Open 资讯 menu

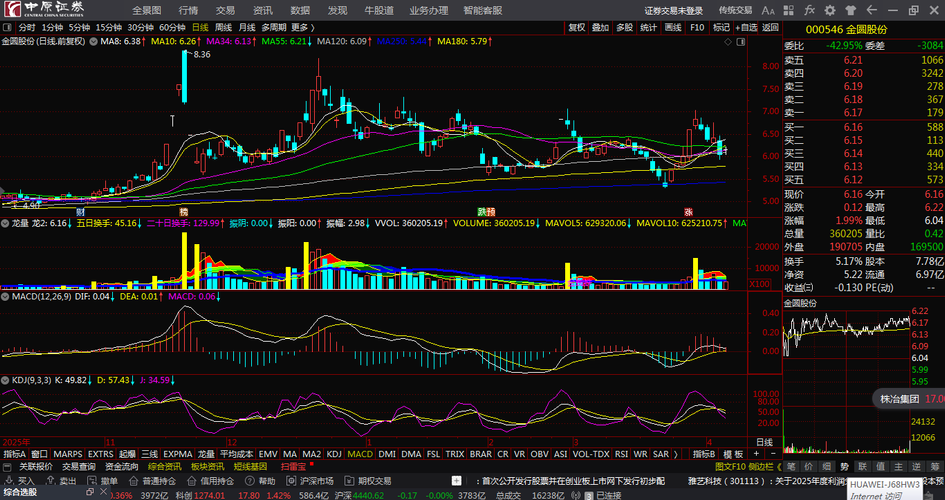[x=262, y=10]
